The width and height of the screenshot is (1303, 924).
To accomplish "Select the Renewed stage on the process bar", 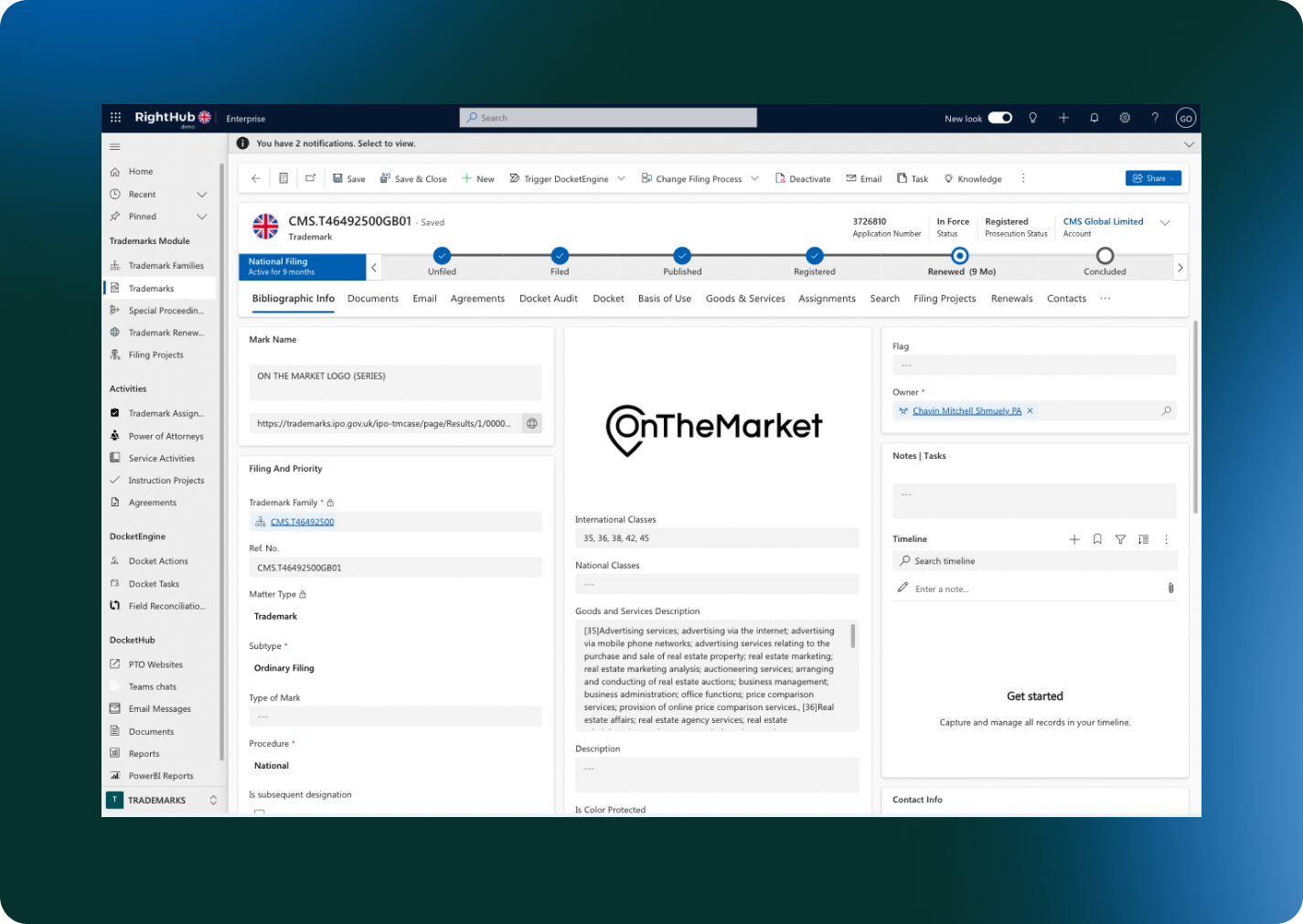I will click(959, 257).
